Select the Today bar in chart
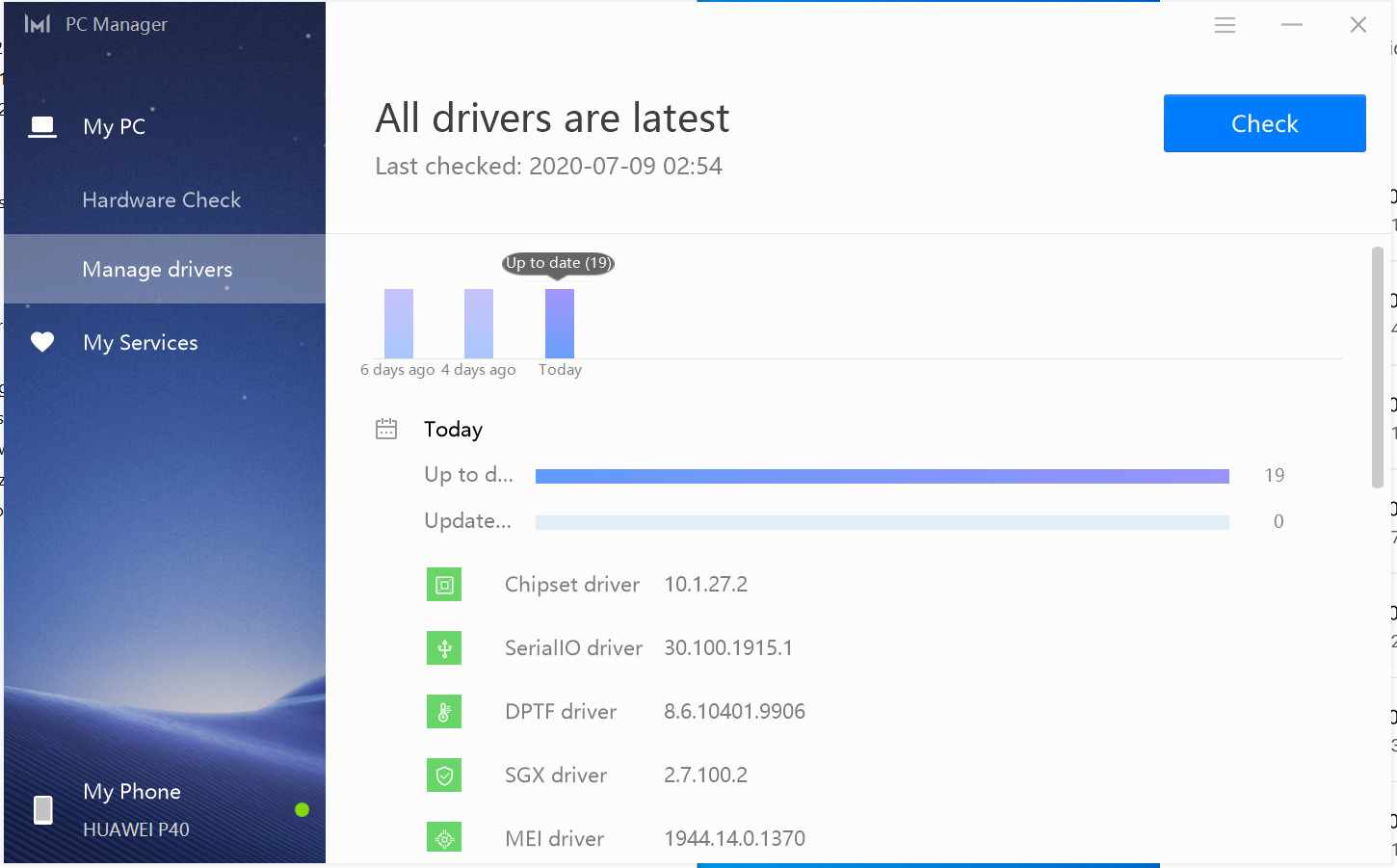Image resolution: width=1397 pixels, height=868 pixels. (x=560, y=324)
